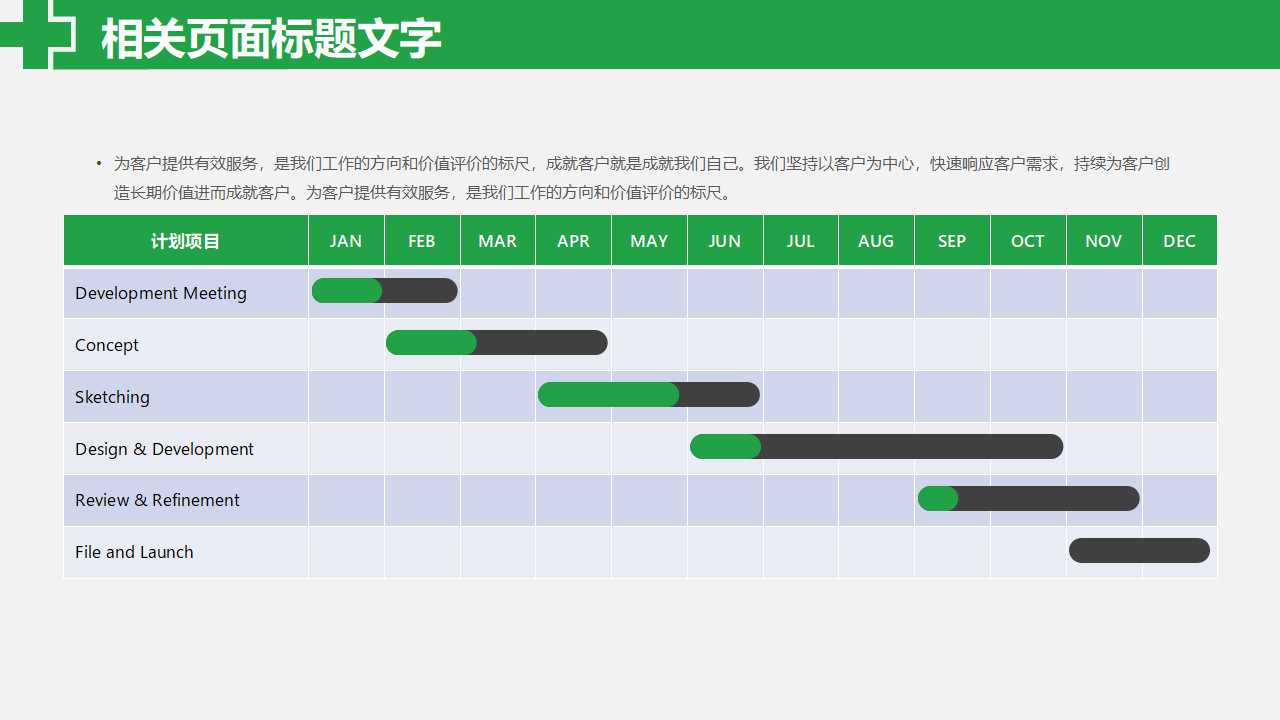
Task: Select the 计划项目 header cell
Action: tap(186, 241)
